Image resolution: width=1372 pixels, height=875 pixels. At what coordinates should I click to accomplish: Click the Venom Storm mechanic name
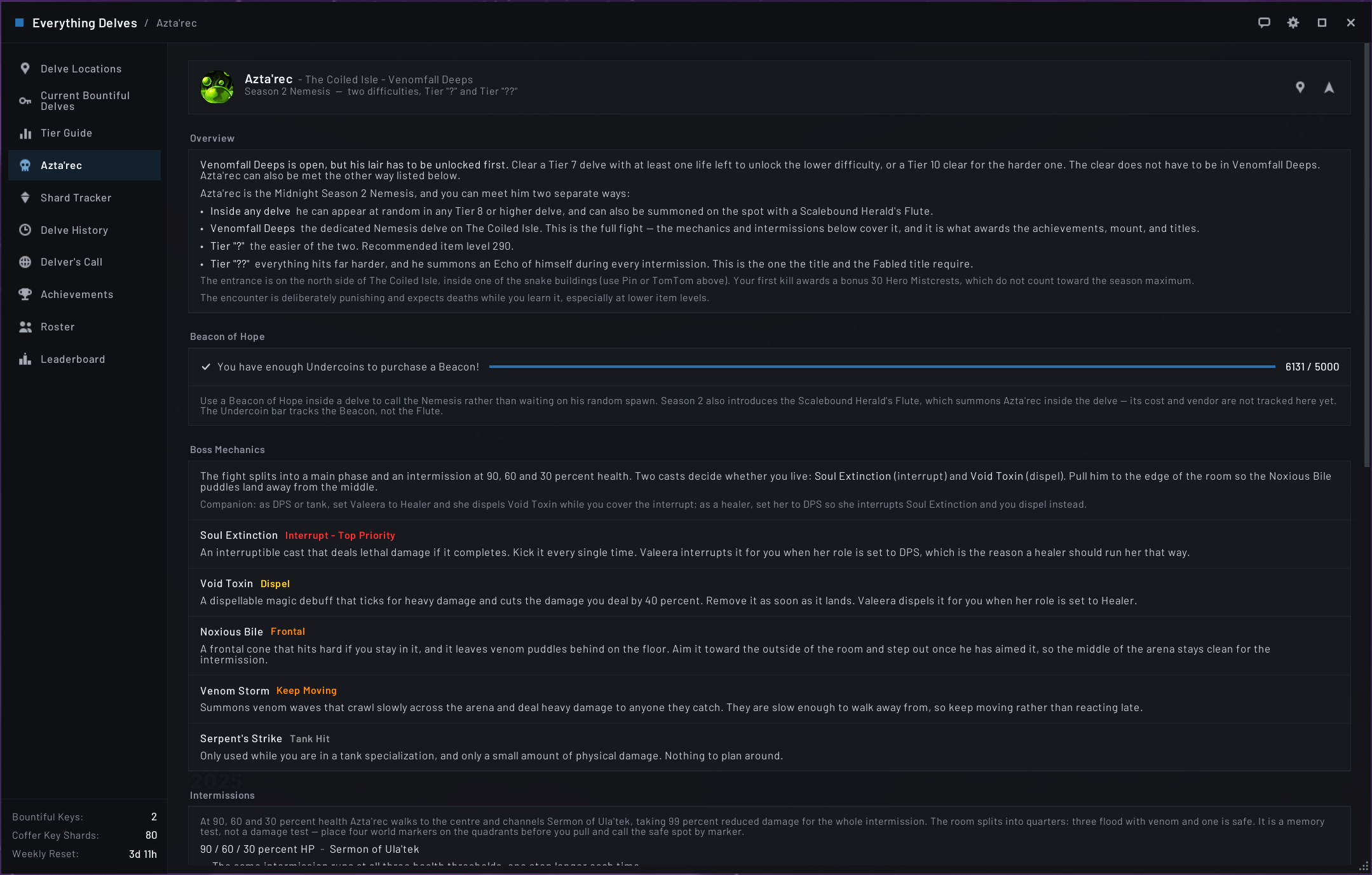[234, 691]
